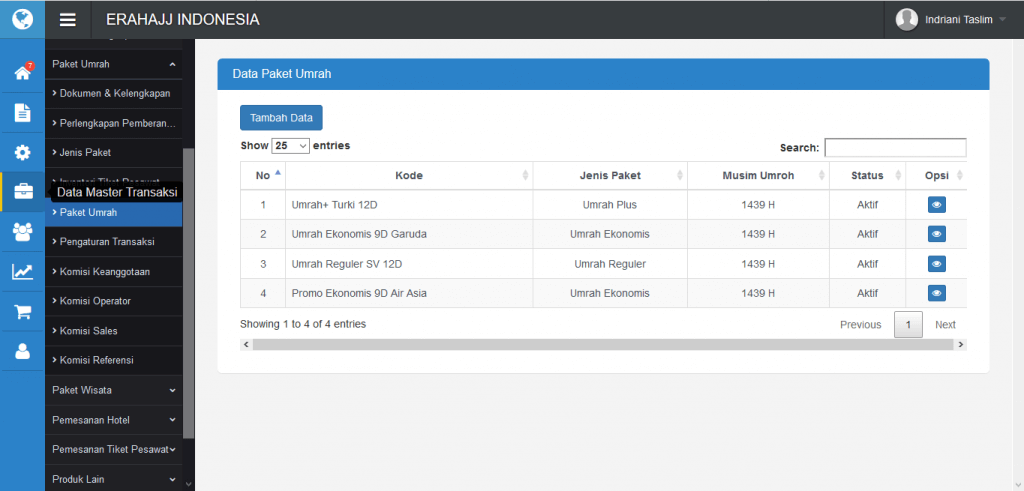
Task: Toggle the hamburger menu icon
Action: coord(68,20)
